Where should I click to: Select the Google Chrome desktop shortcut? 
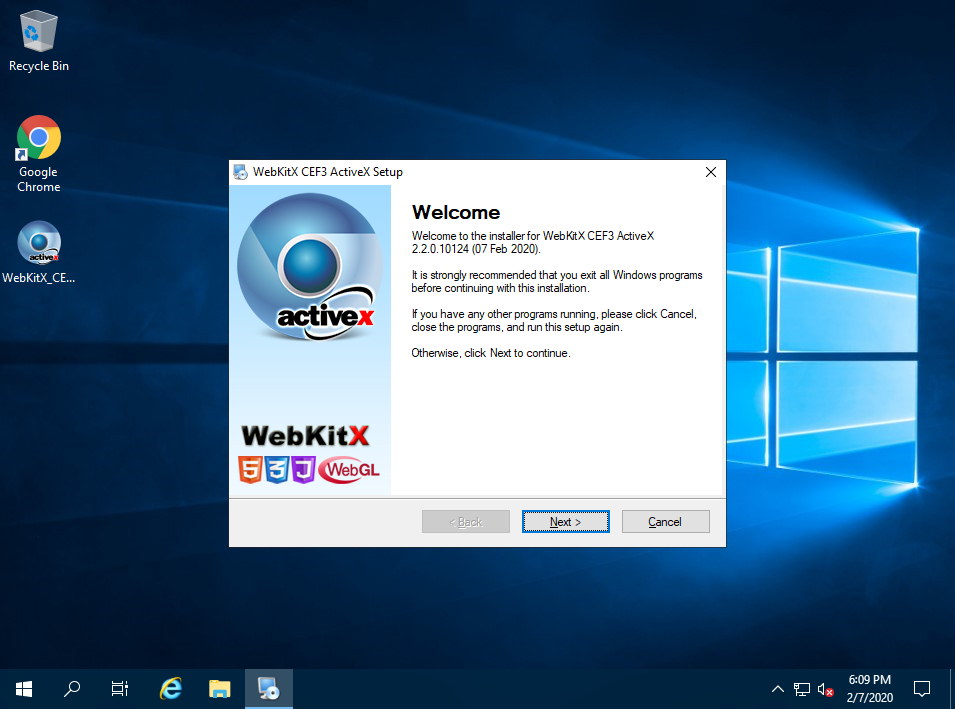click(38, 154)
